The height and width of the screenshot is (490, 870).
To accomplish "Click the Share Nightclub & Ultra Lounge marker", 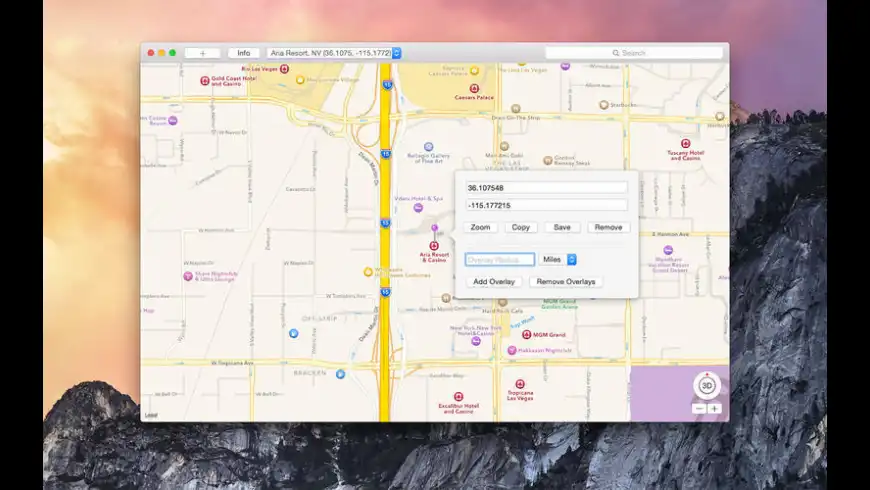I will (x=188, y=276).
